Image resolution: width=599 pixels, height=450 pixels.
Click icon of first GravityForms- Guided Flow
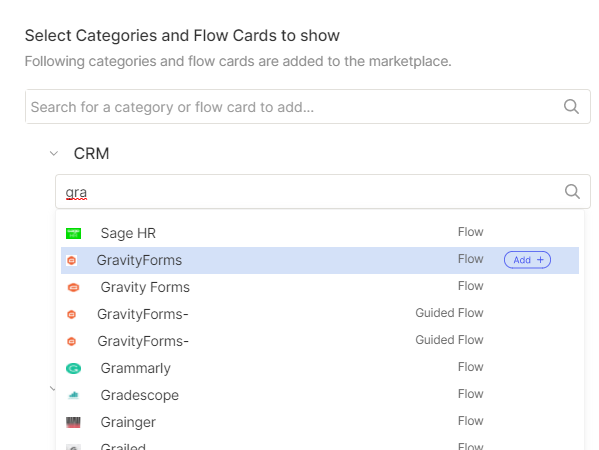(71, 314)
